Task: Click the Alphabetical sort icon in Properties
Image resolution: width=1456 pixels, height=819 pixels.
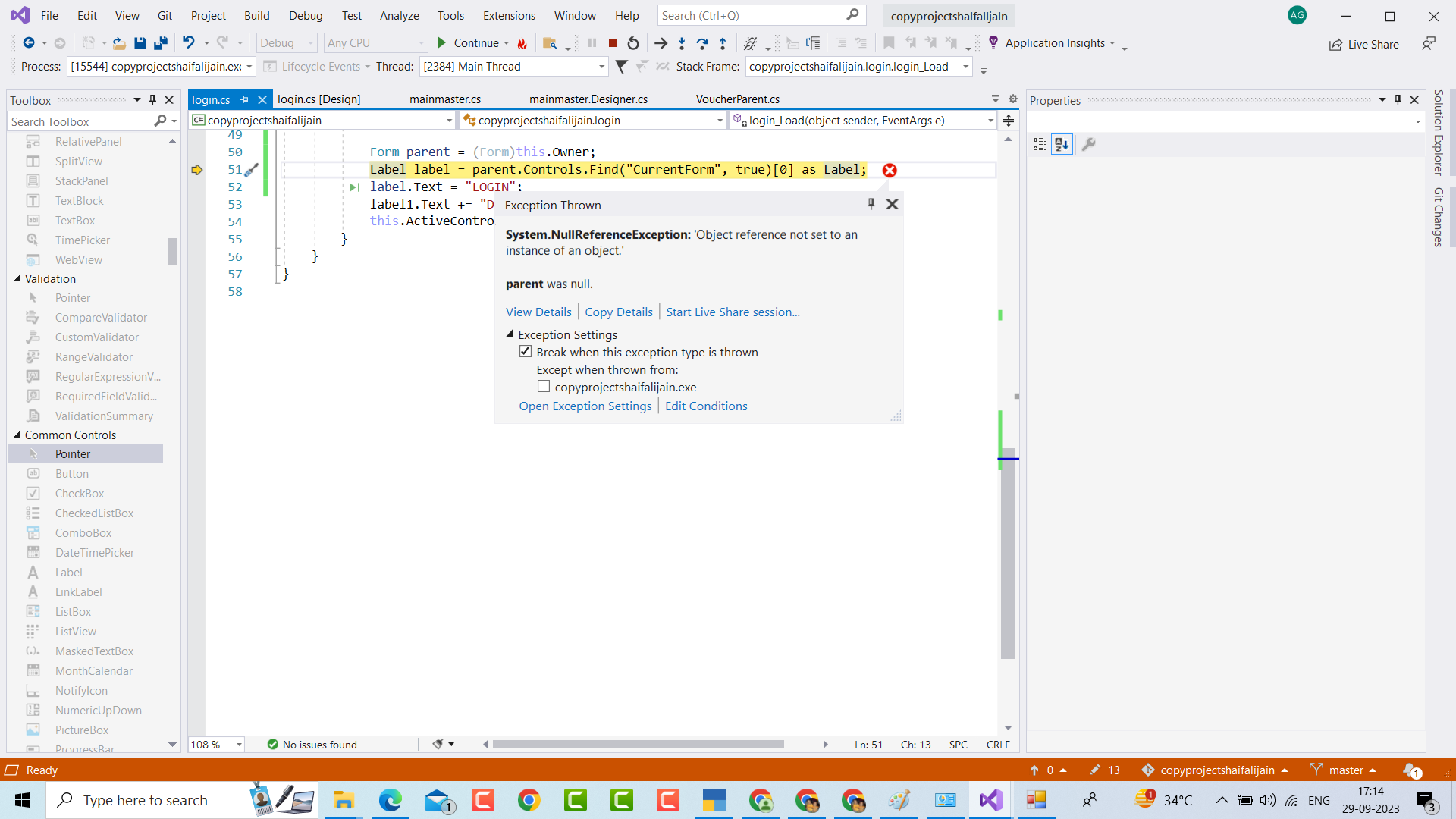Action: 1062,144
